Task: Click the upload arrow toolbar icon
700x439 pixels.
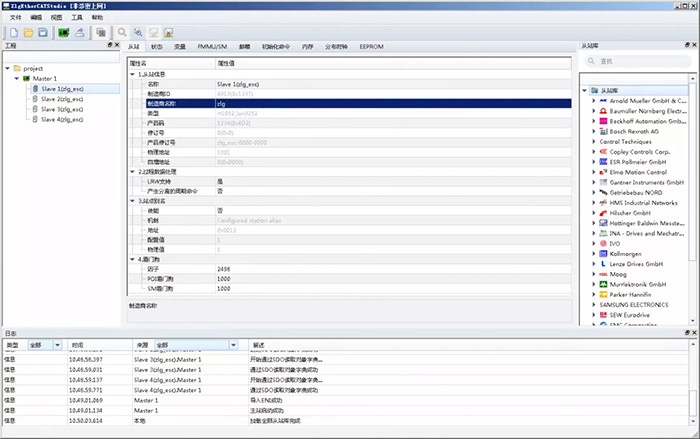Action: (80, 33)
